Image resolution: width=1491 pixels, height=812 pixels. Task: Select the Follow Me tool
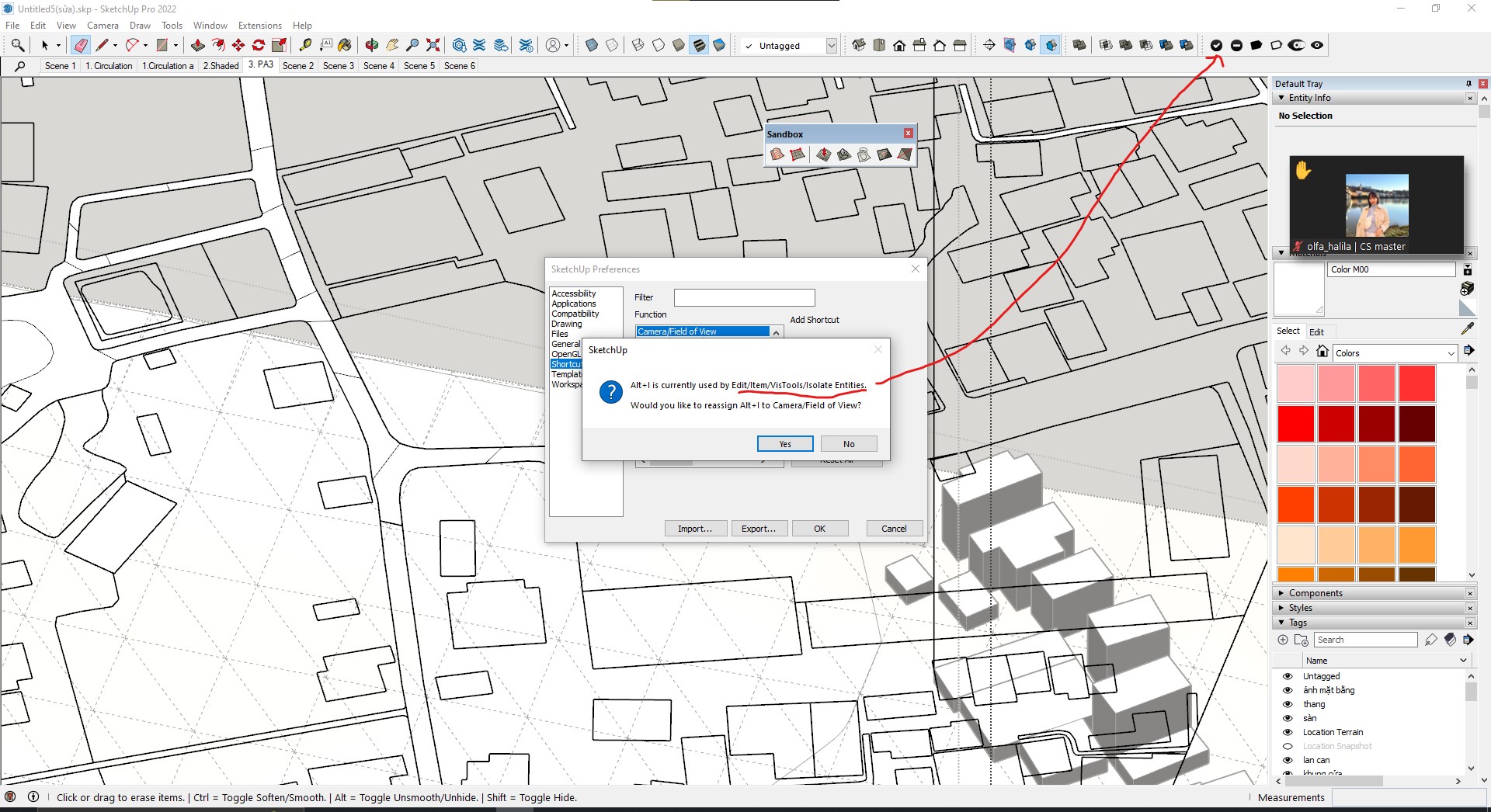(x=218, y=45)
